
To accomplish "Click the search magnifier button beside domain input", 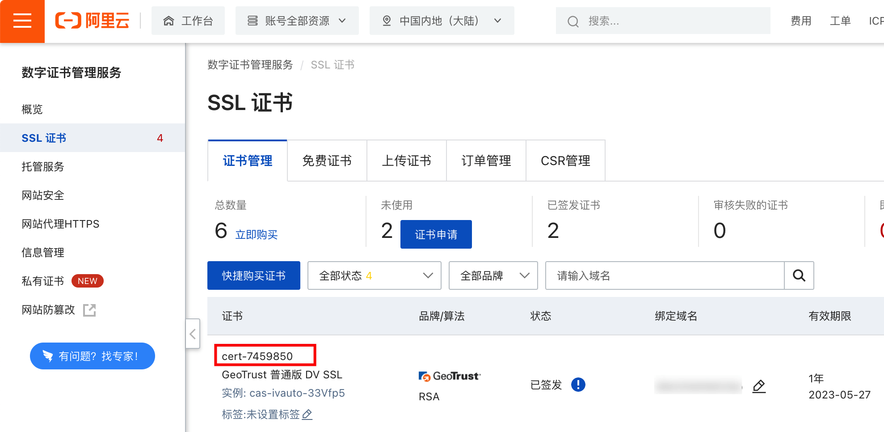I will 799,275.
